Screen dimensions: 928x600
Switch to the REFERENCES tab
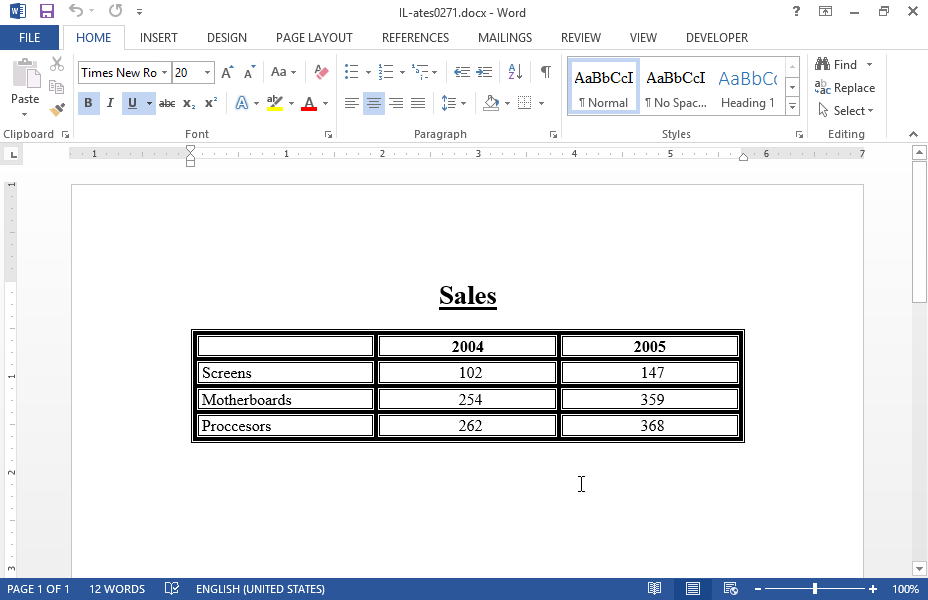point(415,38)
